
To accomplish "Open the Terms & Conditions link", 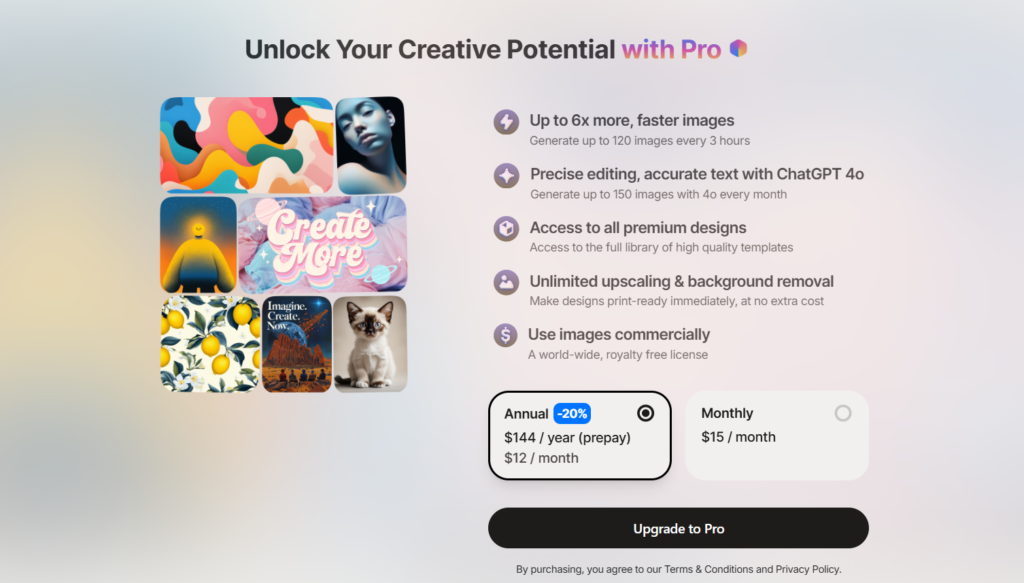I will 709,569.
